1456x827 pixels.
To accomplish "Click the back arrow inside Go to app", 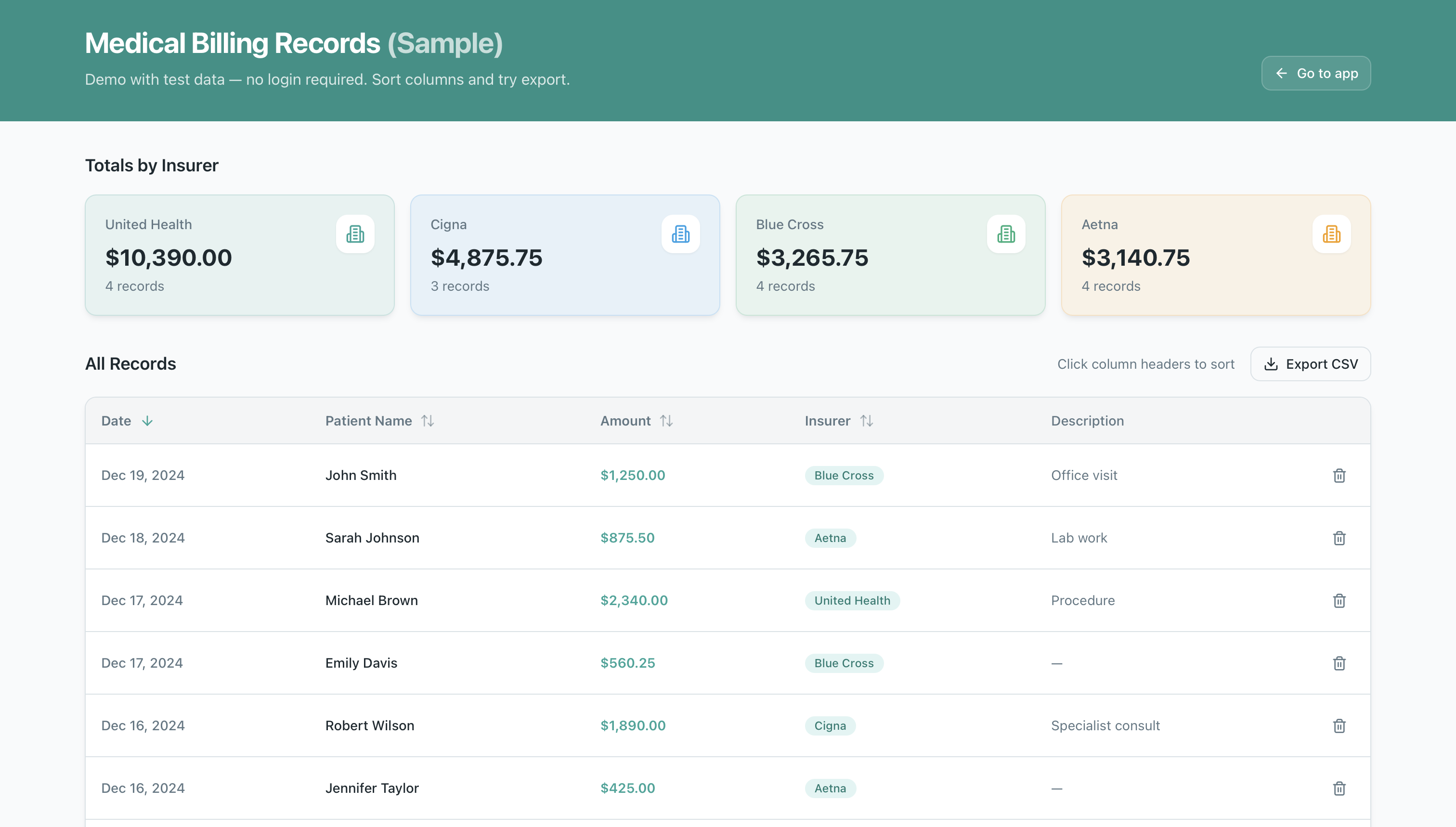I will pos(1283,73).
